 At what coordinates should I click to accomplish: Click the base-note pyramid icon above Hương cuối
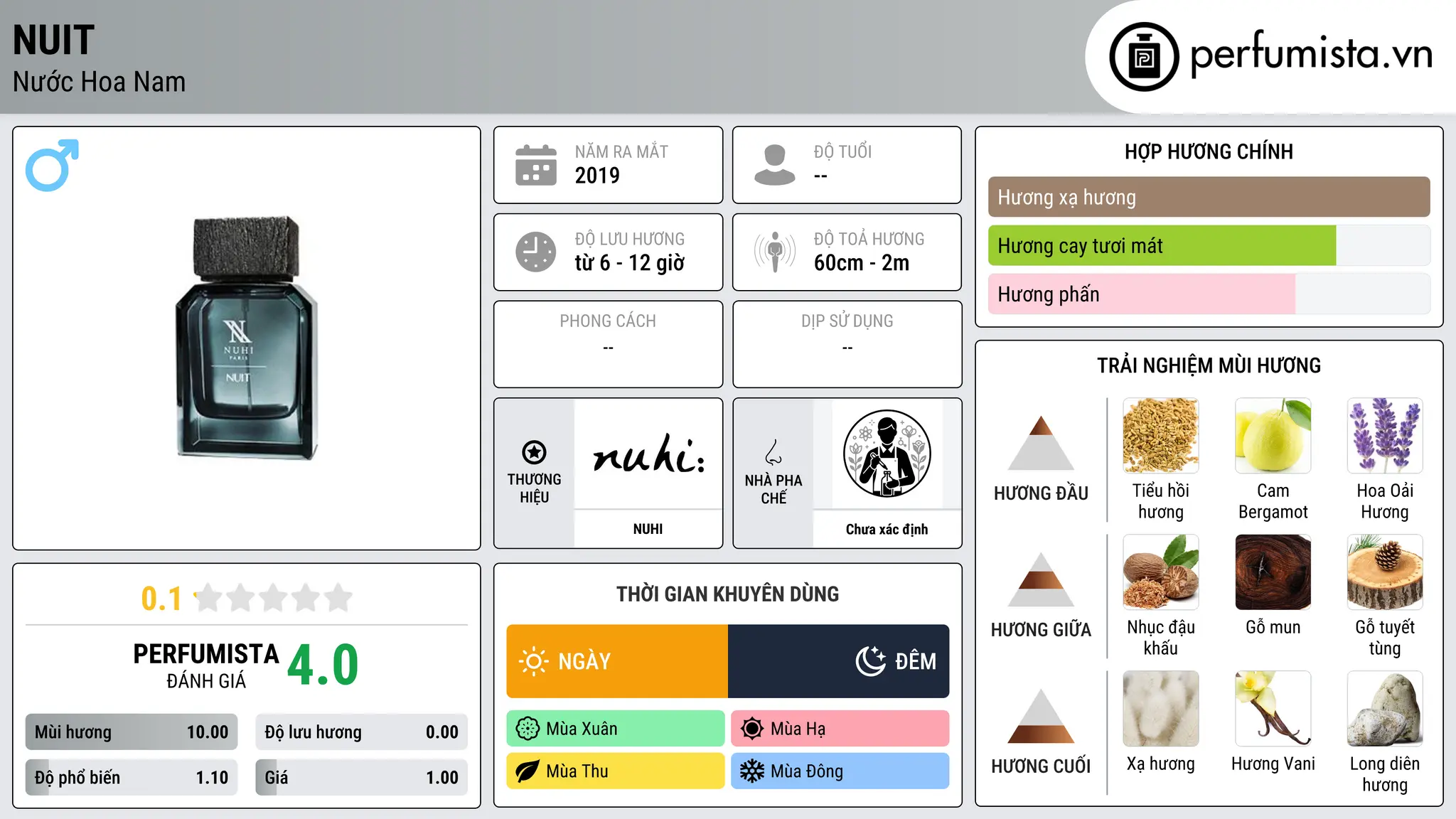click(x=1041, y=716)
